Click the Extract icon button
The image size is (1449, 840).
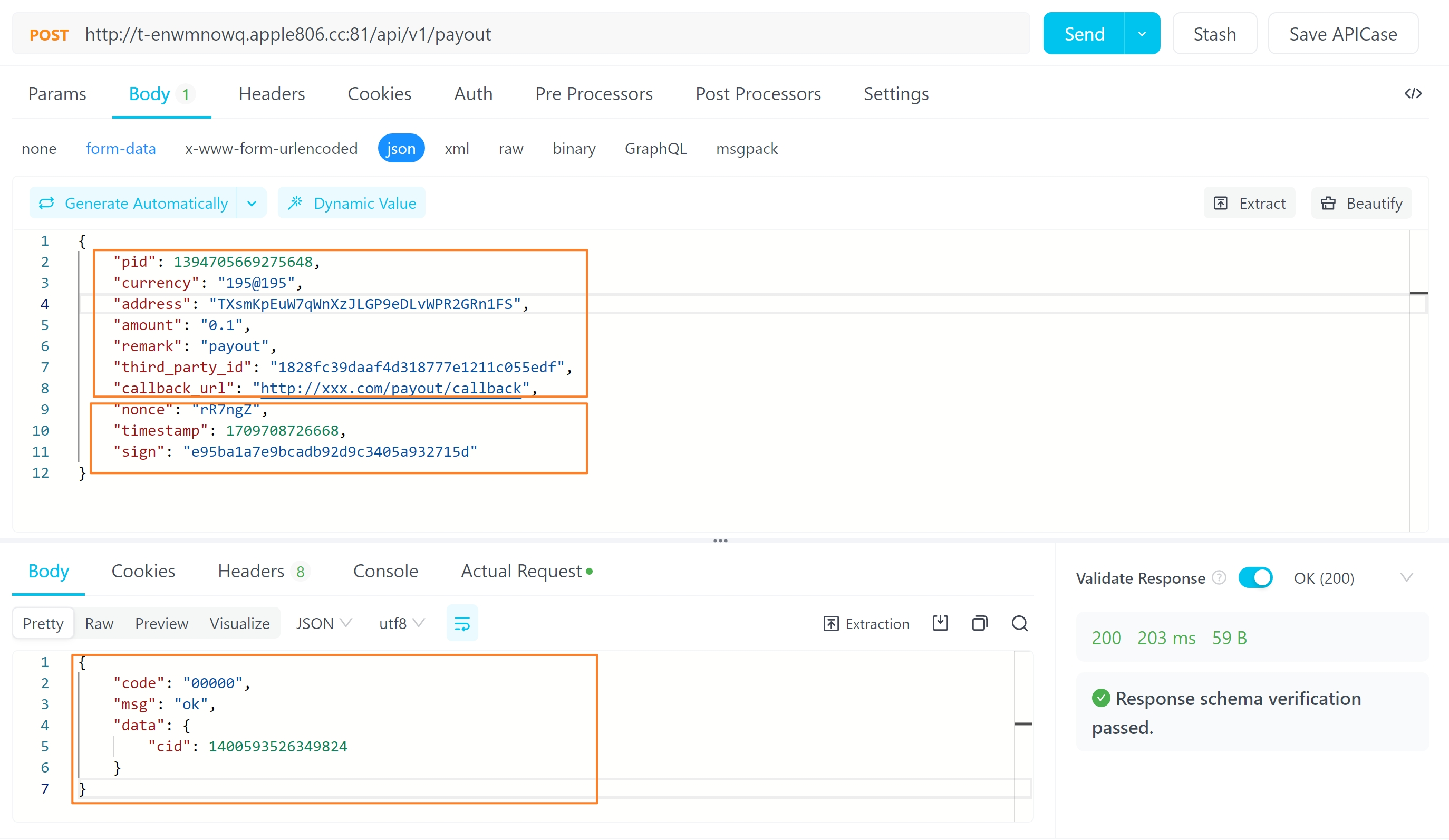coord(1250,203)
